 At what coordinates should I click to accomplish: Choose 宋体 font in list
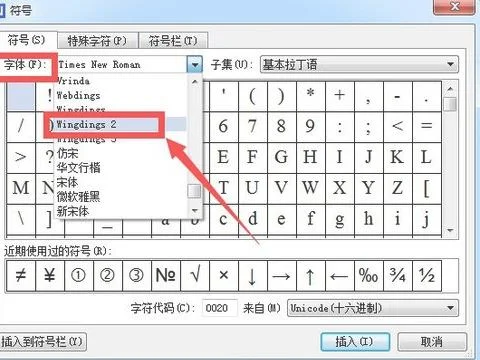point(120,183)
